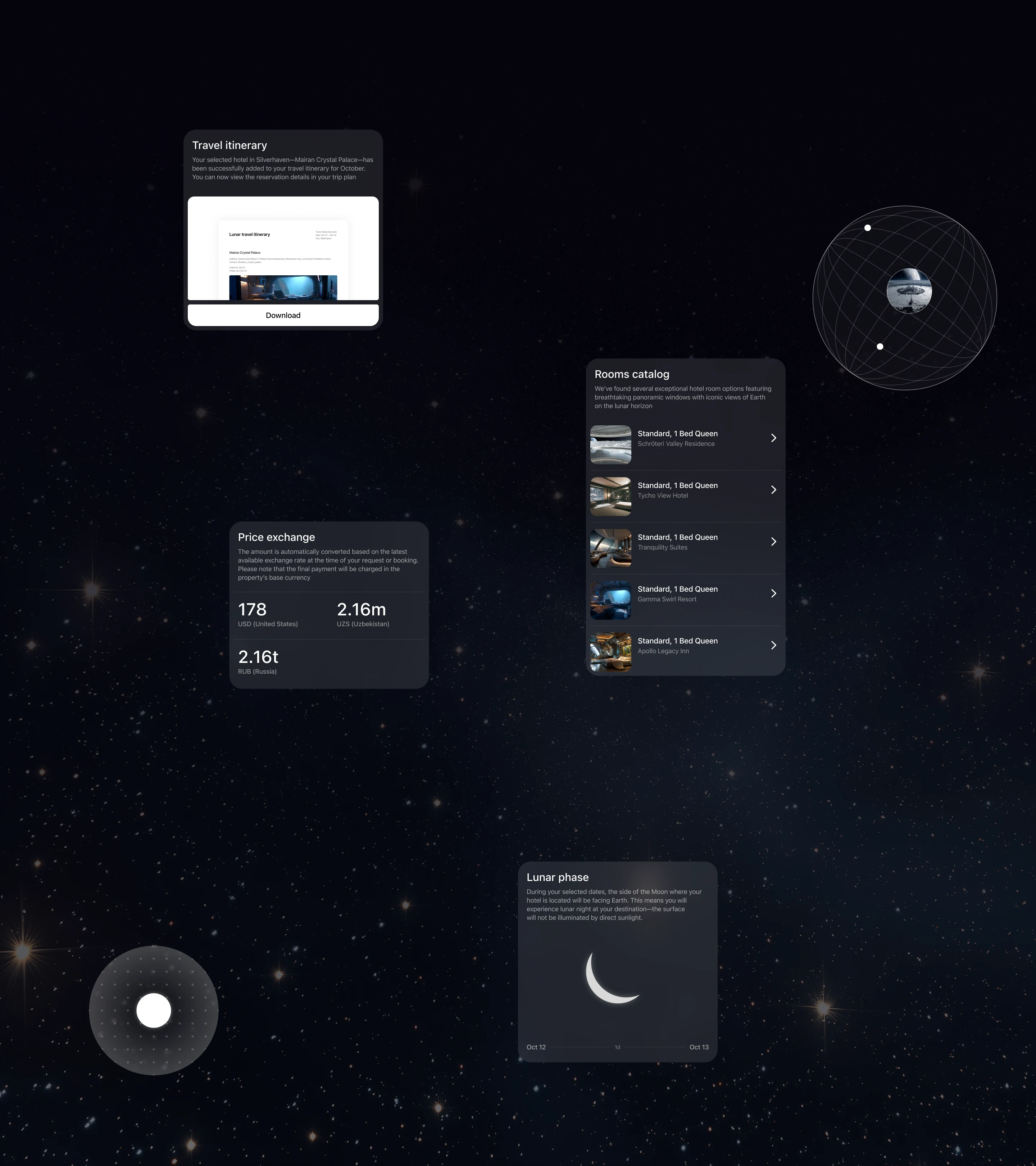This screenshot has height=1166, width=1036.
Task: Select the 178 USD price value
Action: pos(252,609)
